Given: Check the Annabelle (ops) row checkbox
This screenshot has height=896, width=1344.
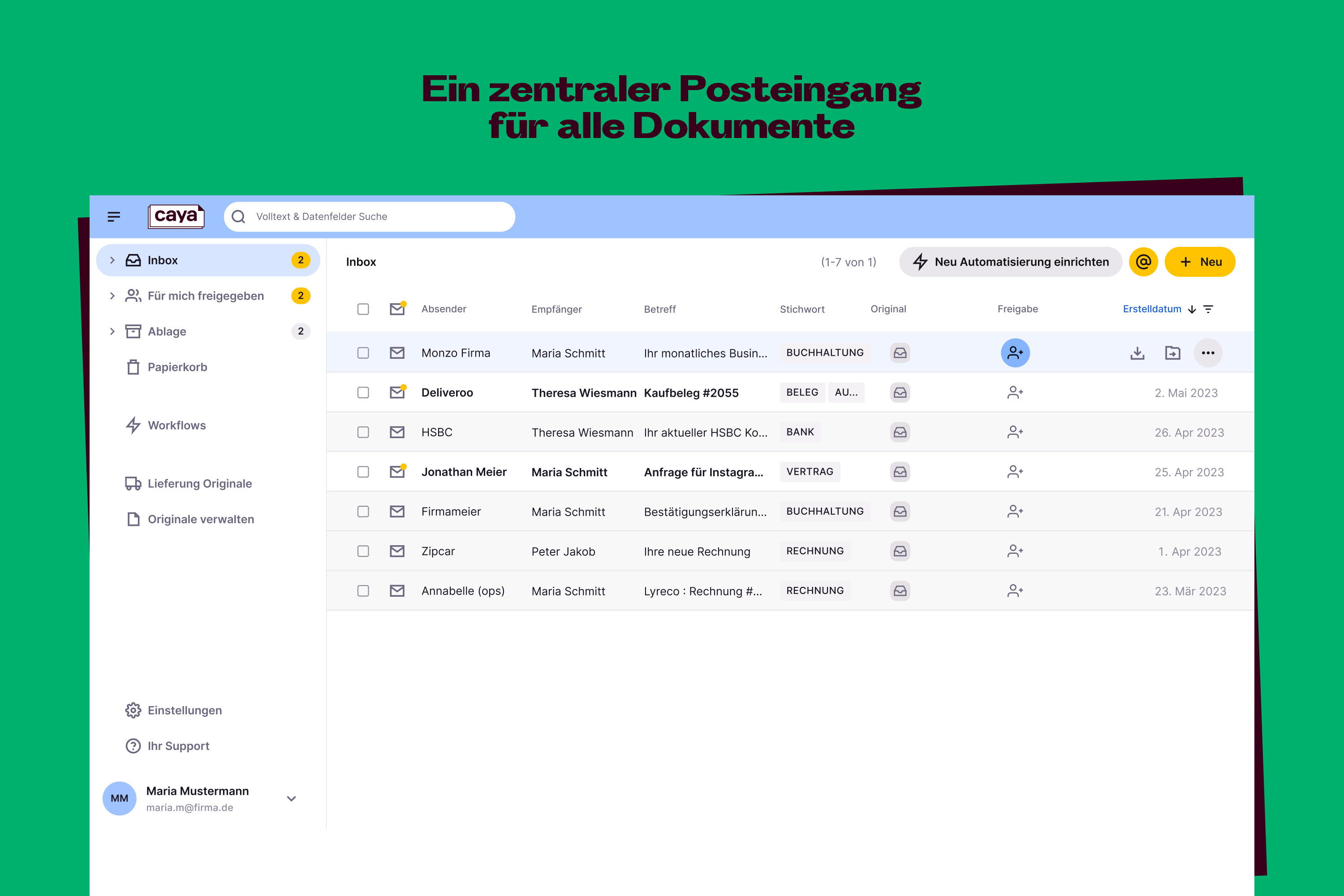Looking at the screenshot, I should [x=363, y=591].
